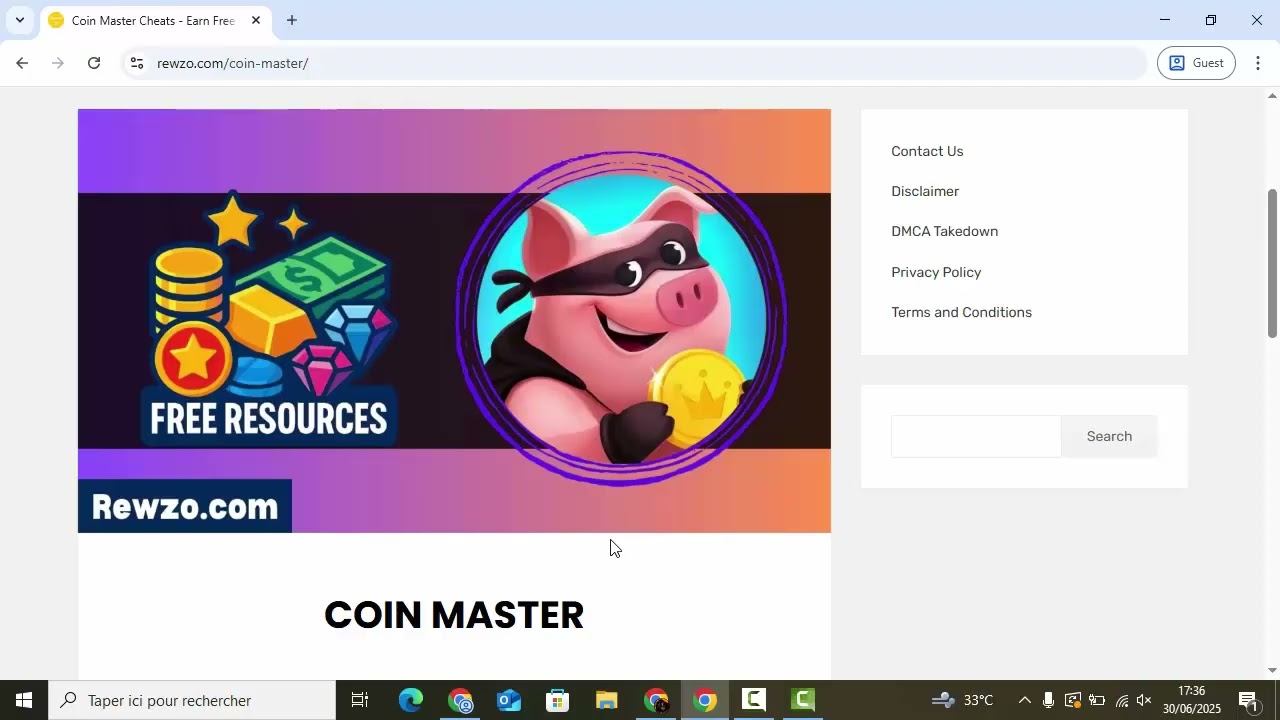Restore down the Chrome window

pos(1211,20)
